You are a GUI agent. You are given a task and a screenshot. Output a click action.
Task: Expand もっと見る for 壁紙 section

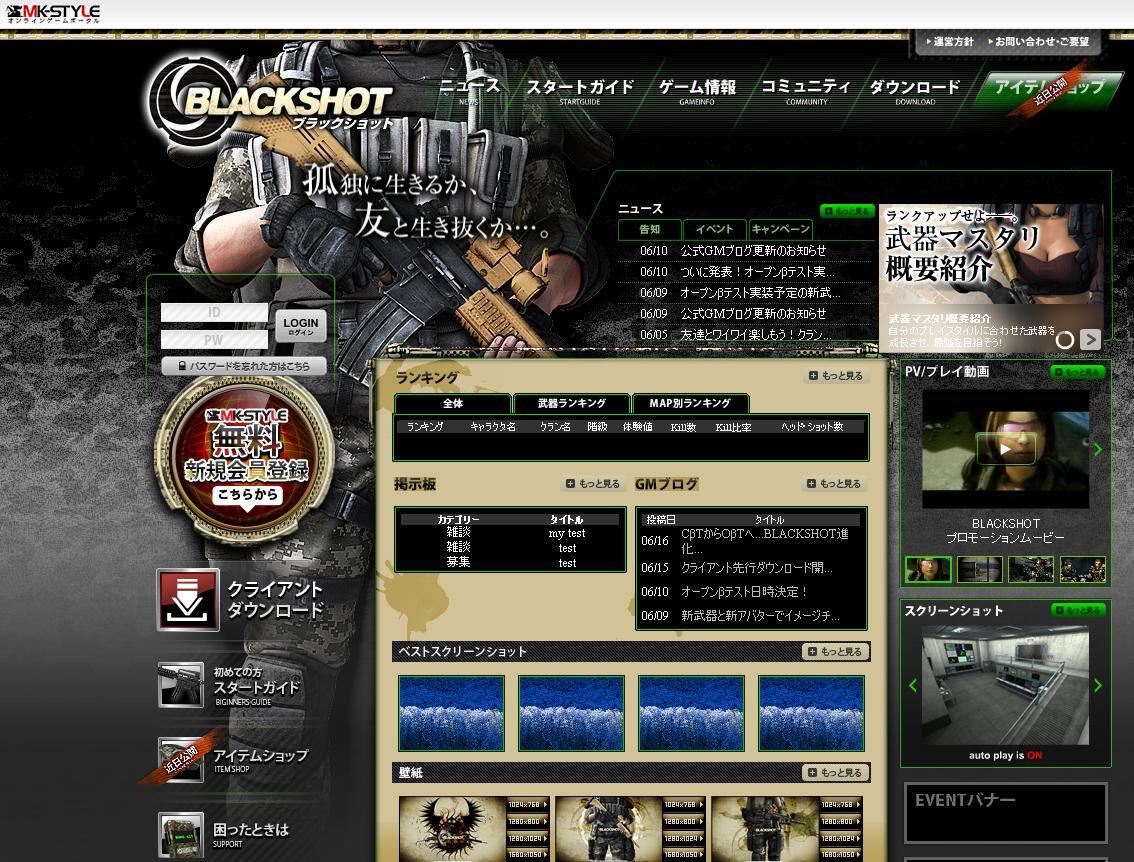coord(835,773)
